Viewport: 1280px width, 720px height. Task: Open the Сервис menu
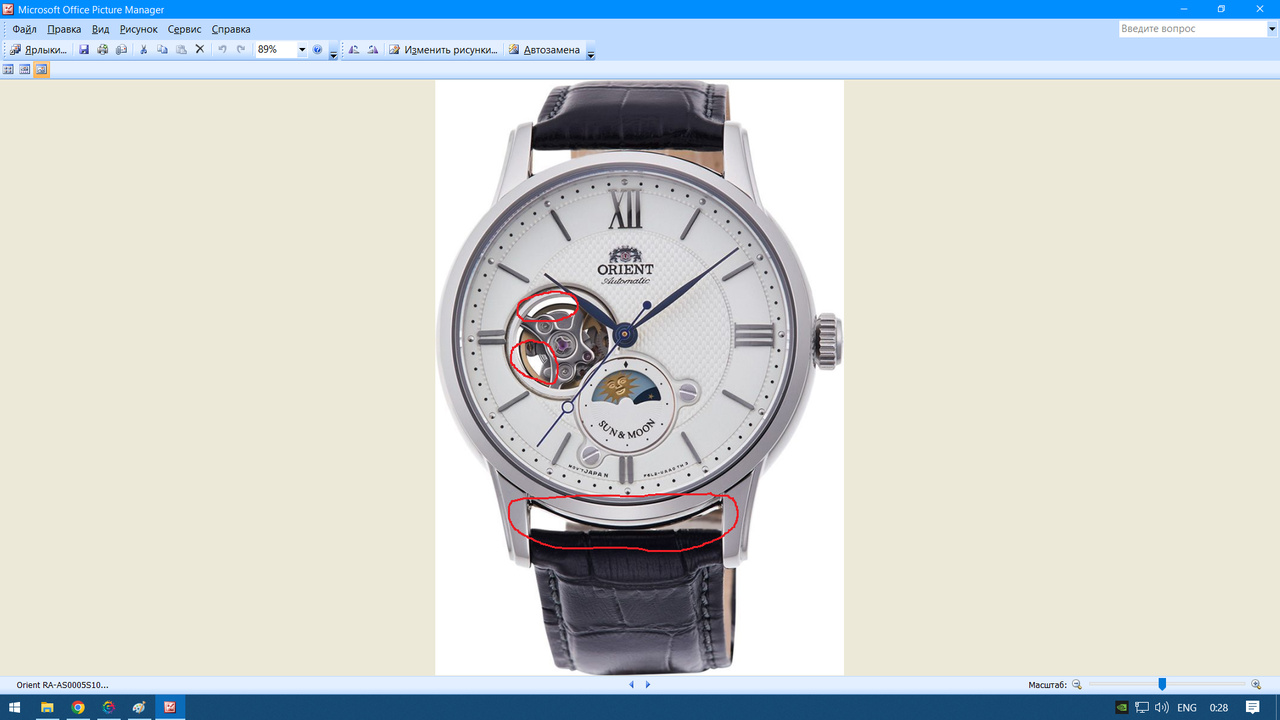[x=184, y=29]
